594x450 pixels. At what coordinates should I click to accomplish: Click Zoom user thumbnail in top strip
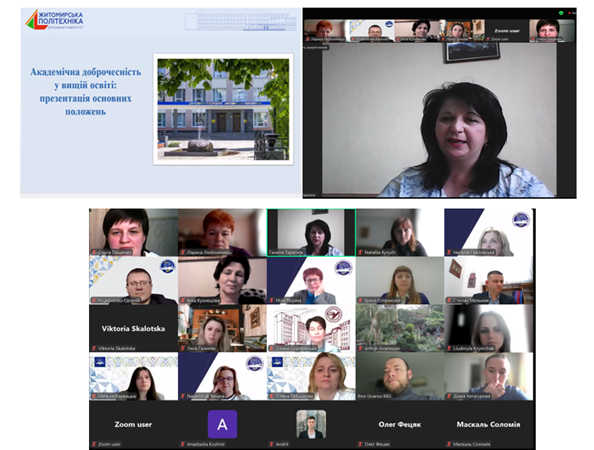click(507, 31)
